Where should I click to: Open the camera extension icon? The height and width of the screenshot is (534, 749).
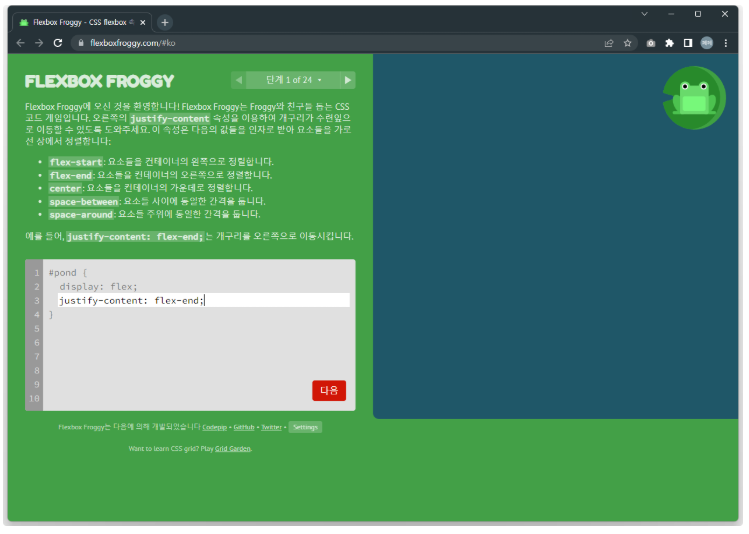pos(651,43)
